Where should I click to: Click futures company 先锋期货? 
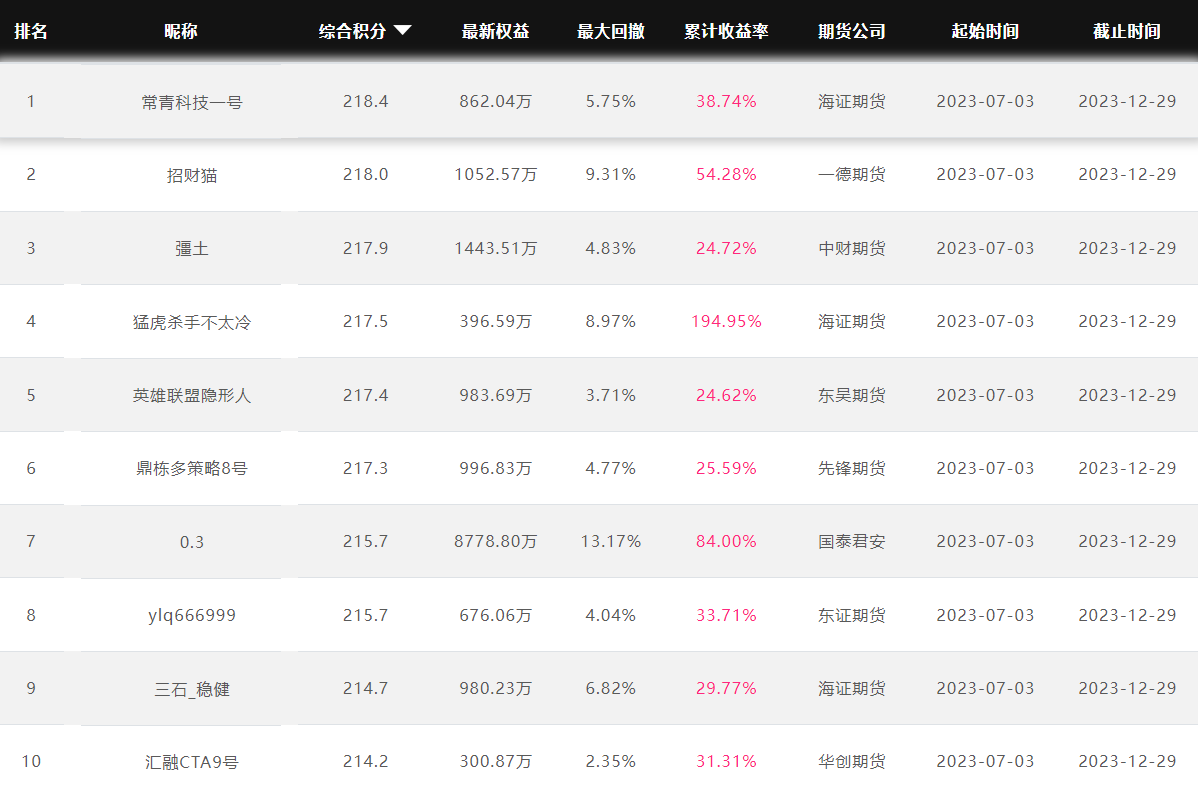pos(852,468)
